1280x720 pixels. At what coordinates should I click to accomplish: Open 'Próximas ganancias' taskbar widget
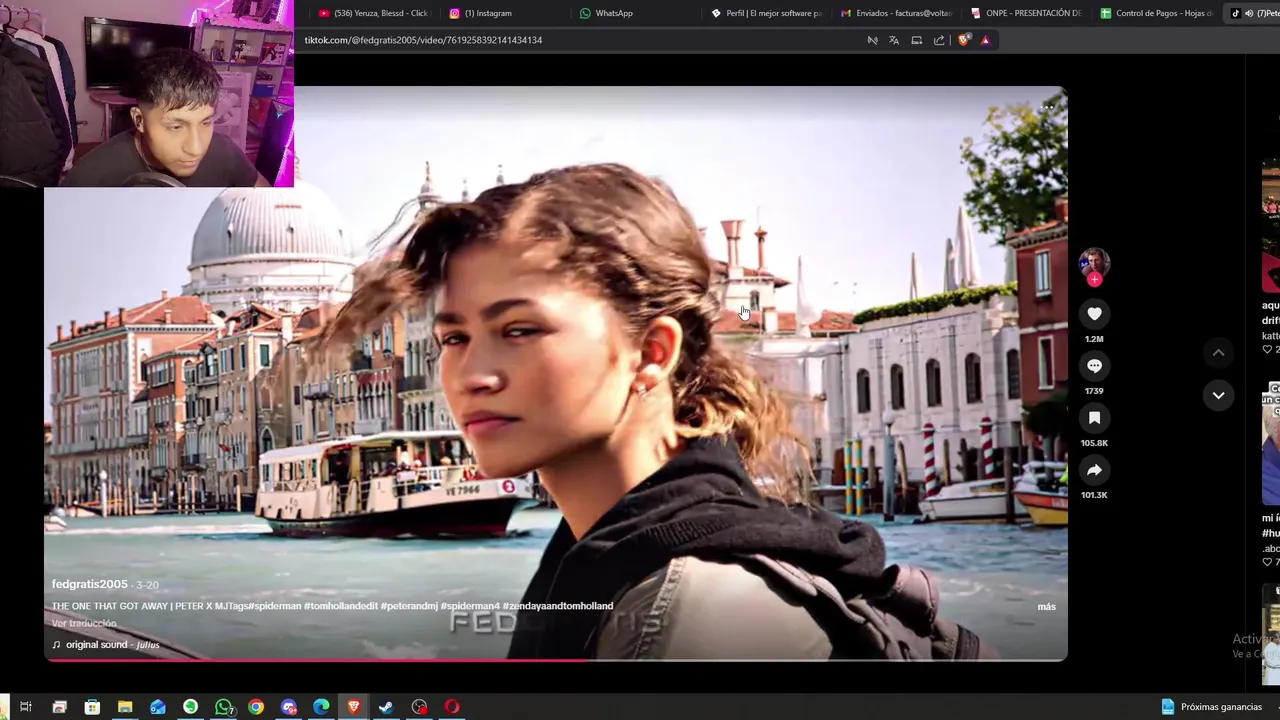click(x=1212, y=707)
